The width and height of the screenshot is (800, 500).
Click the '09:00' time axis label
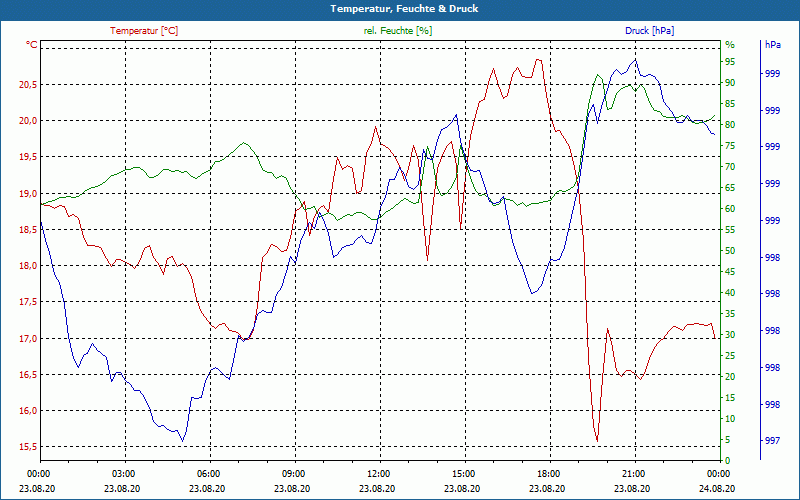pos(293,473)
